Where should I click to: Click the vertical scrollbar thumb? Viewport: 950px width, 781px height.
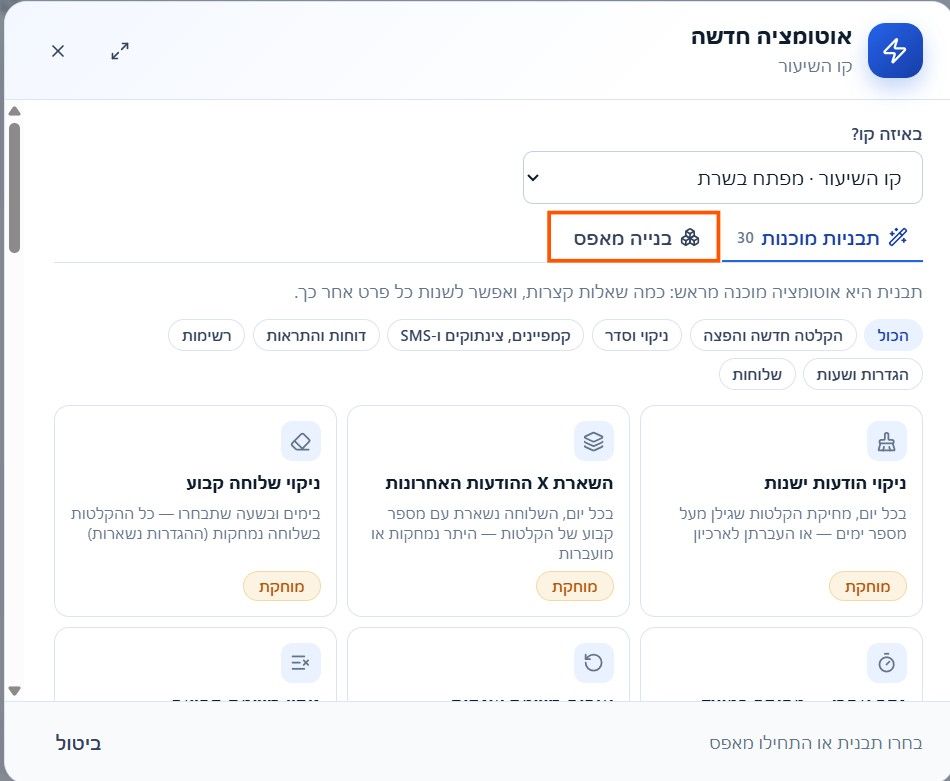click(15, 188)
